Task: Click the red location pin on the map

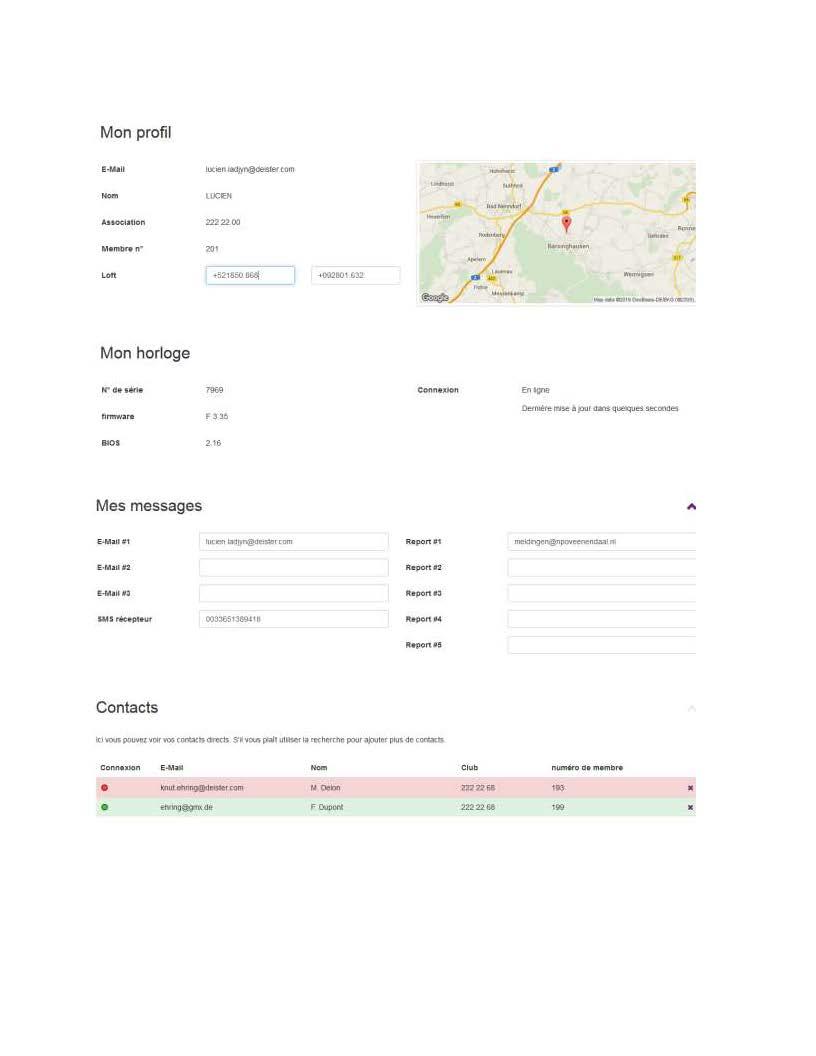Action: click(x=566, y=224)
